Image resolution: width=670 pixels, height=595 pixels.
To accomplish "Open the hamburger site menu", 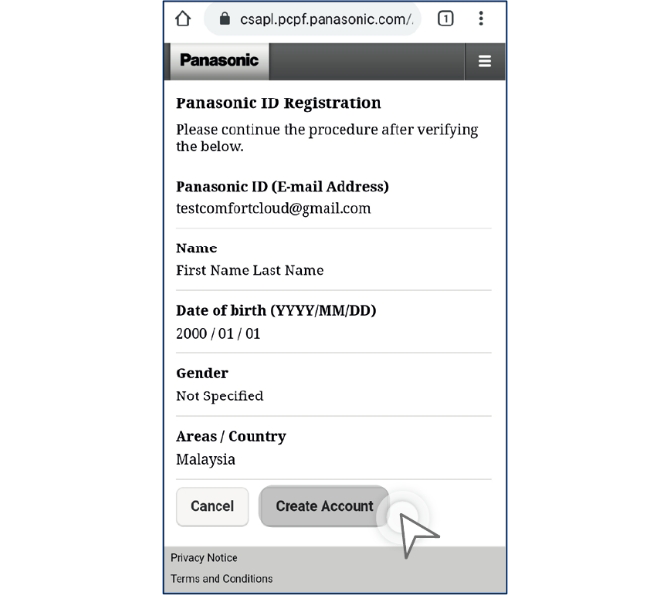I will coord(485,61).
